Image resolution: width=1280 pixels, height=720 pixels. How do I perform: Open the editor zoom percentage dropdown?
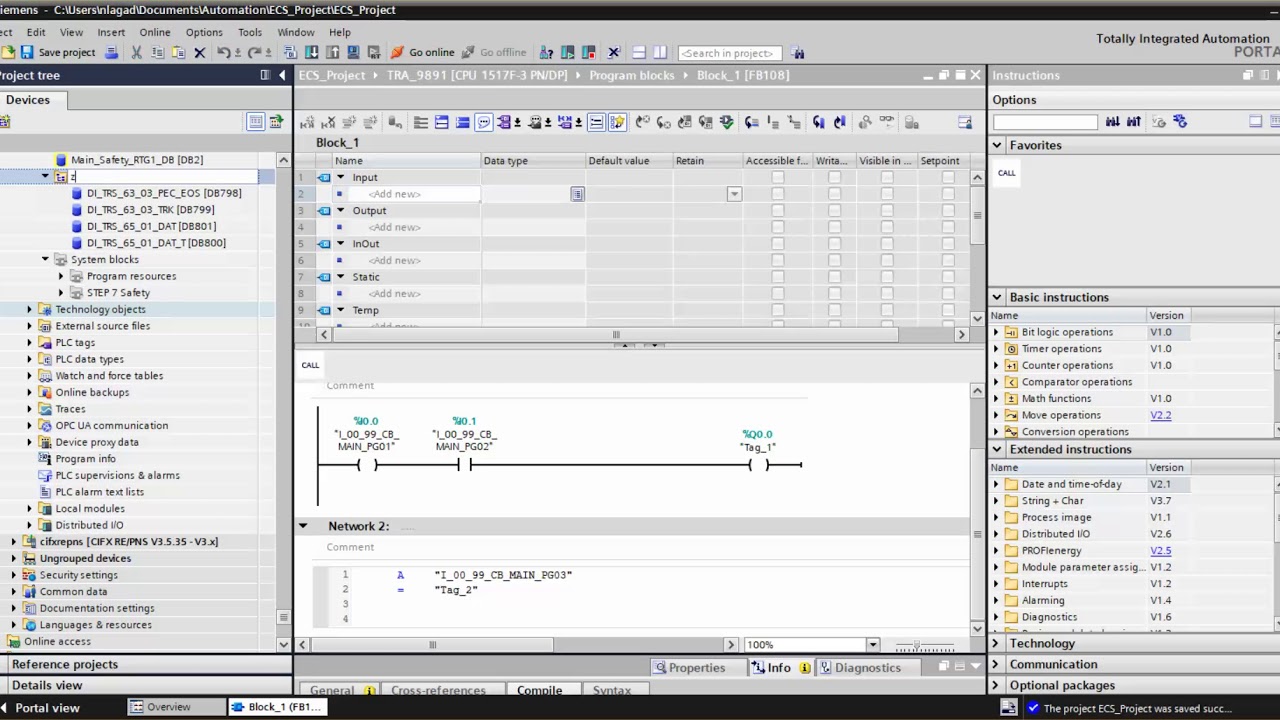873,645
